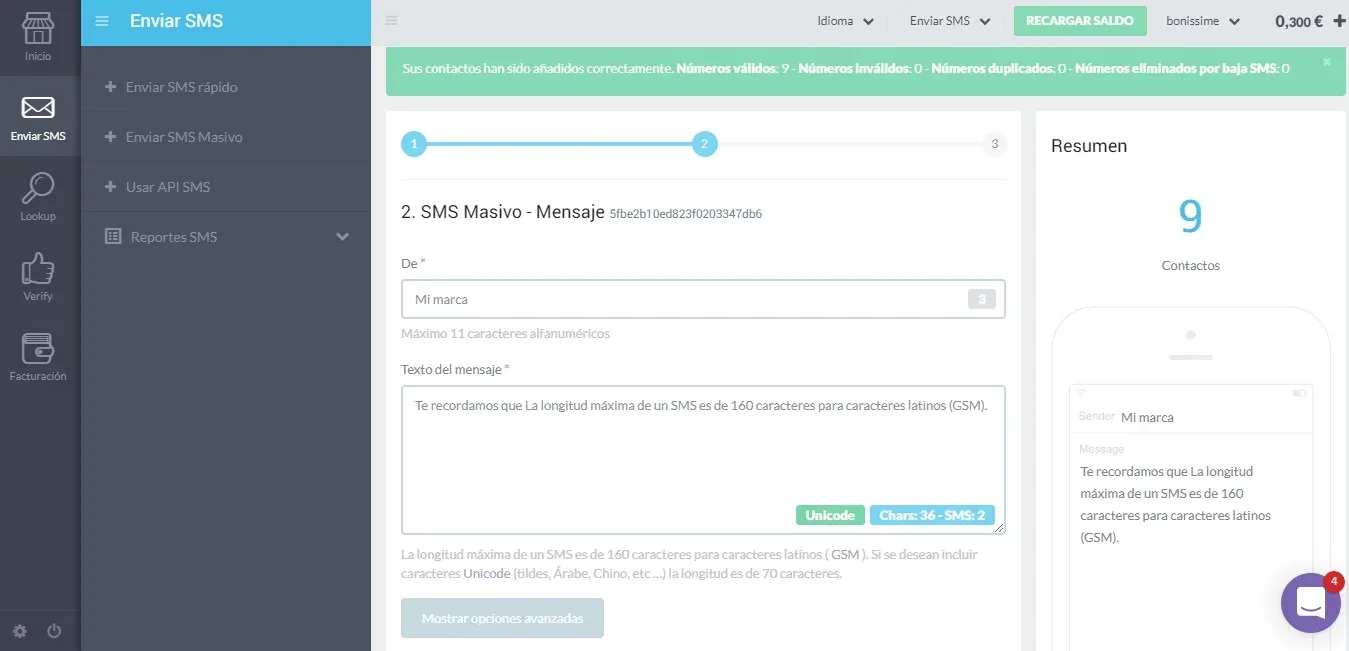Screen dimensions: 1349x651
Task: Click the Unicode badge in message box
Action: click(x=830, y=515)
